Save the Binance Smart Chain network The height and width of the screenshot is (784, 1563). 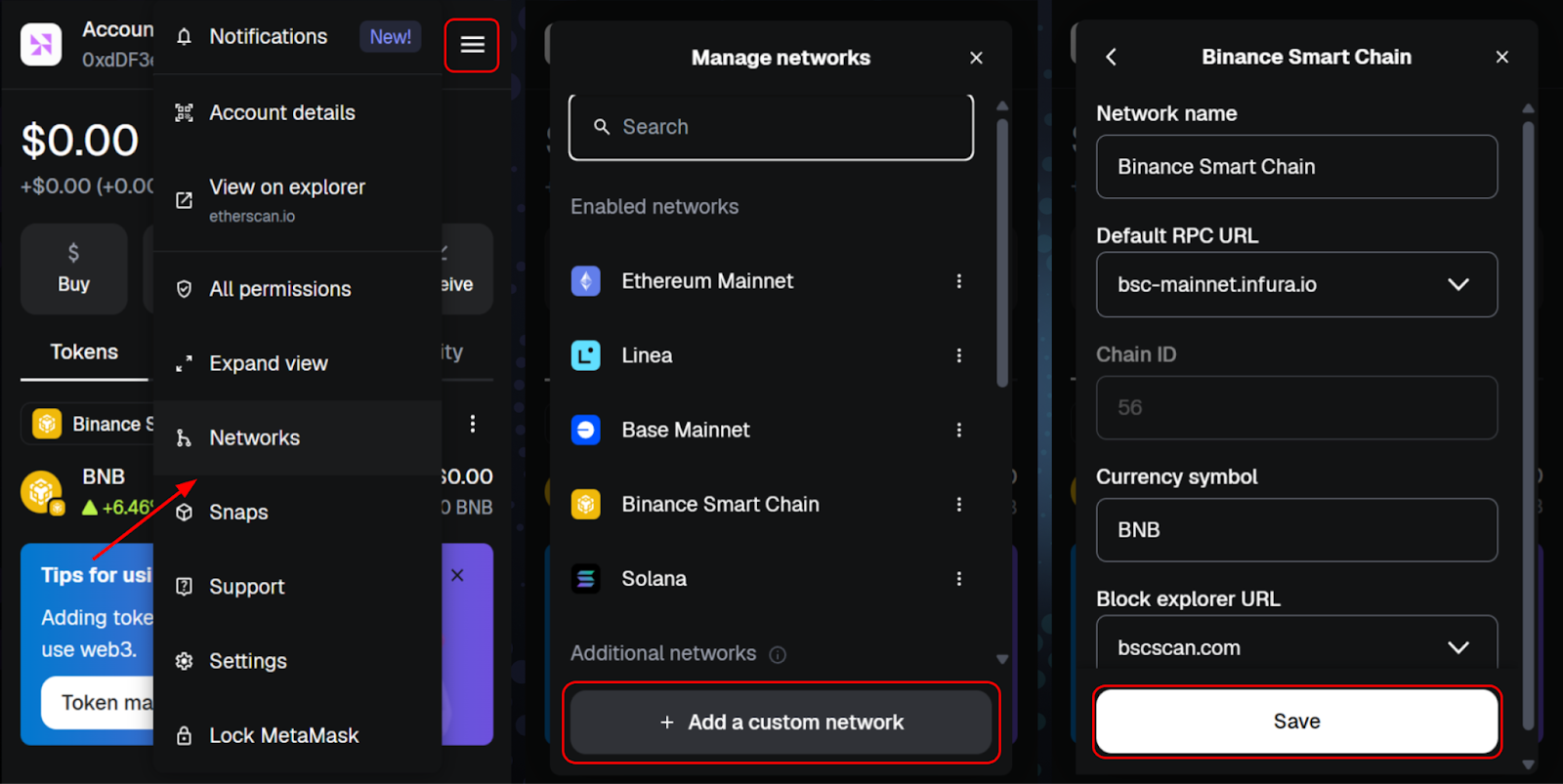coord(1296,722)
